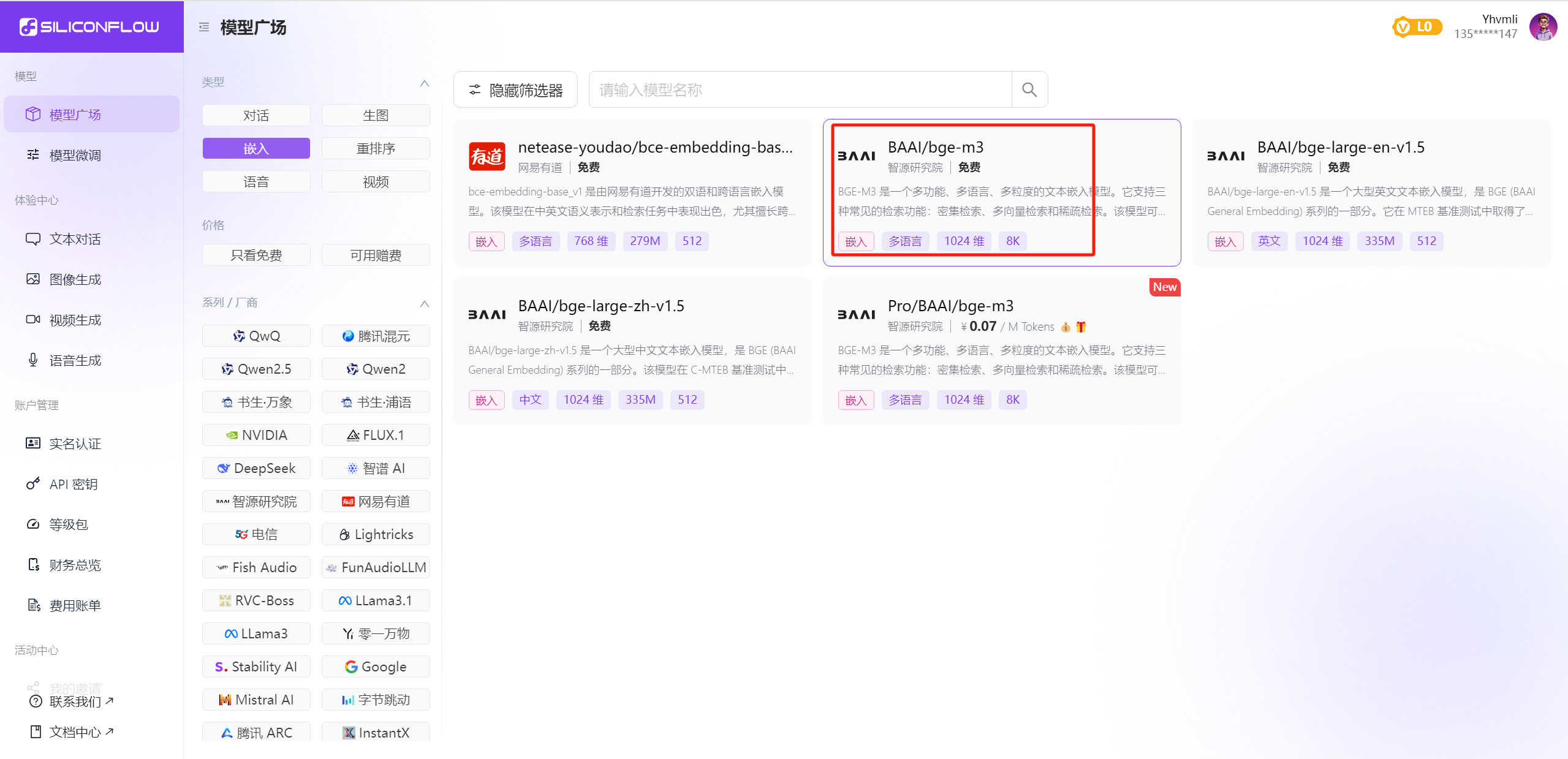Click the search magnifier icon
The width and height of the screenshot is (1568, 759).
click(x=1029, y=90)
